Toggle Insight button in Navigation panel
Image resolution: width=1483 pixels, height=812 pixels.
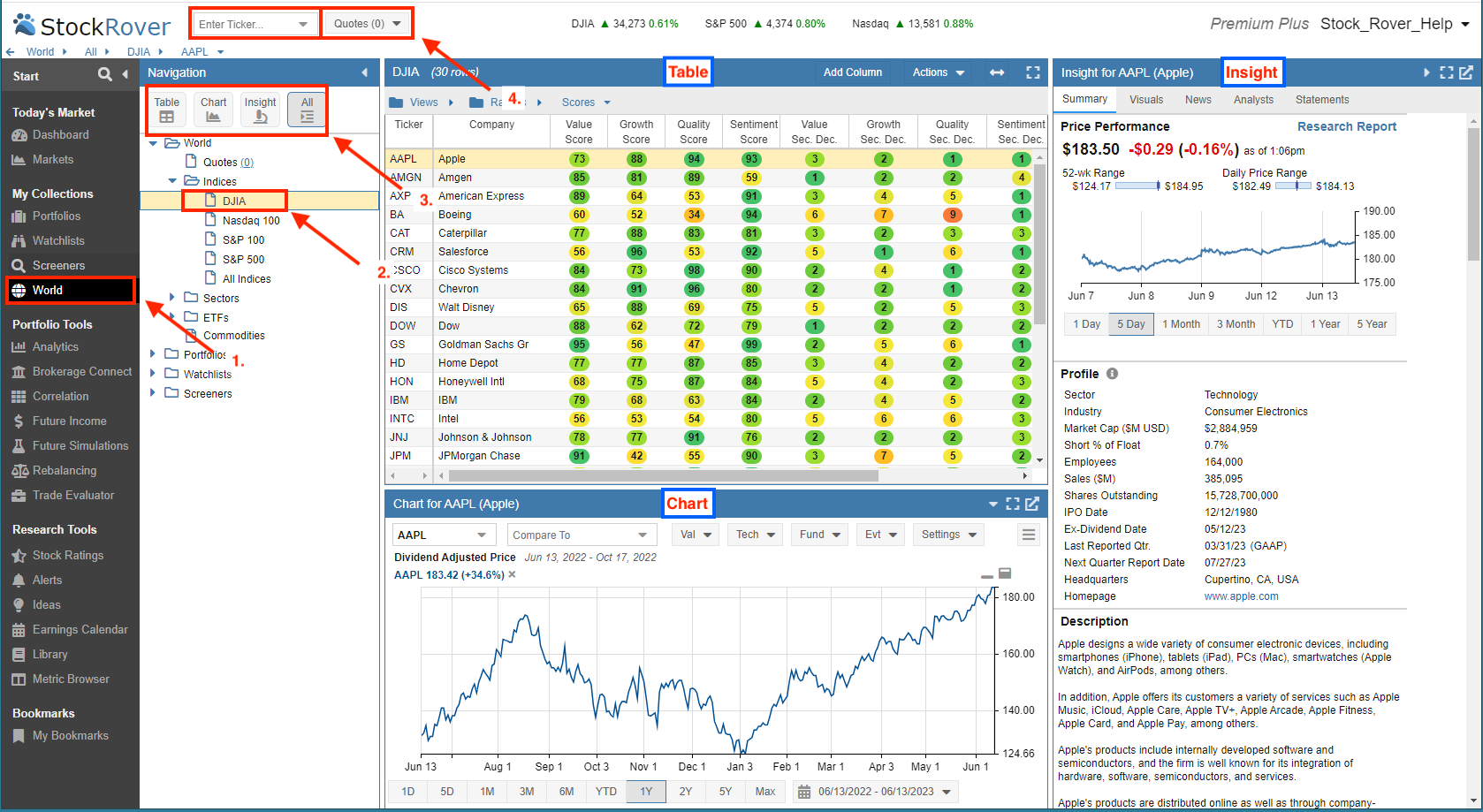[261, 110]
